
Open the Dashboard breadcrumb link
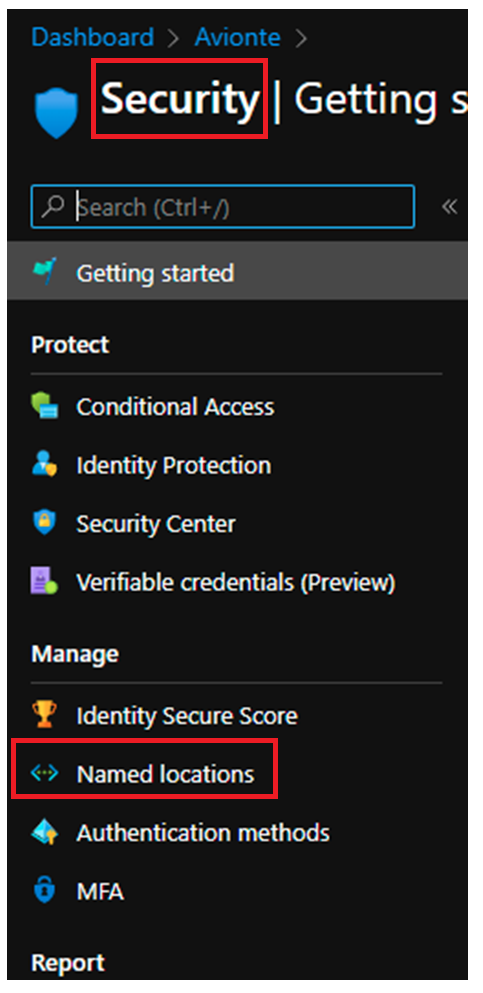[92, 37]
